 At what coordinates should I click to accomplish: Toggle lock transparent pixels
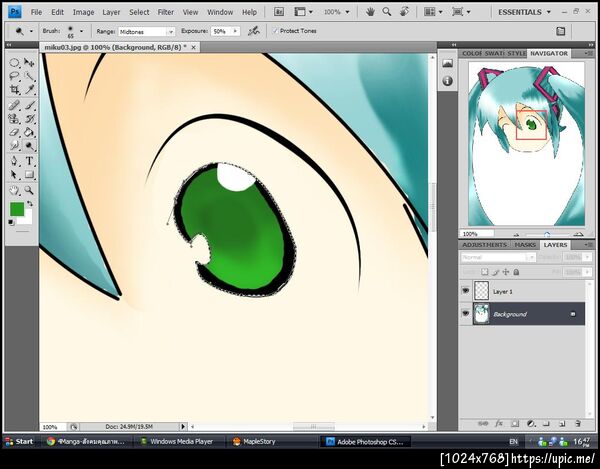coord(485,272)
